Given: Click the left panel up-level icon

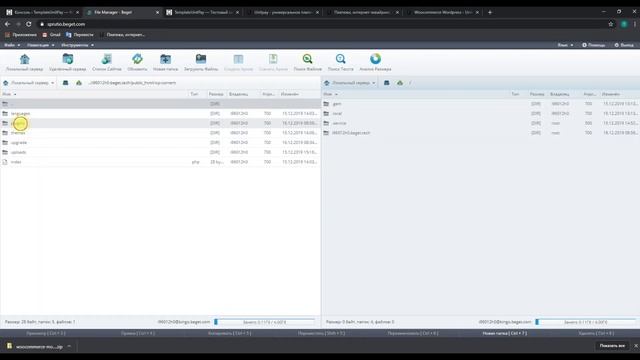Looking at the screenshot, I should coord(79,83).
